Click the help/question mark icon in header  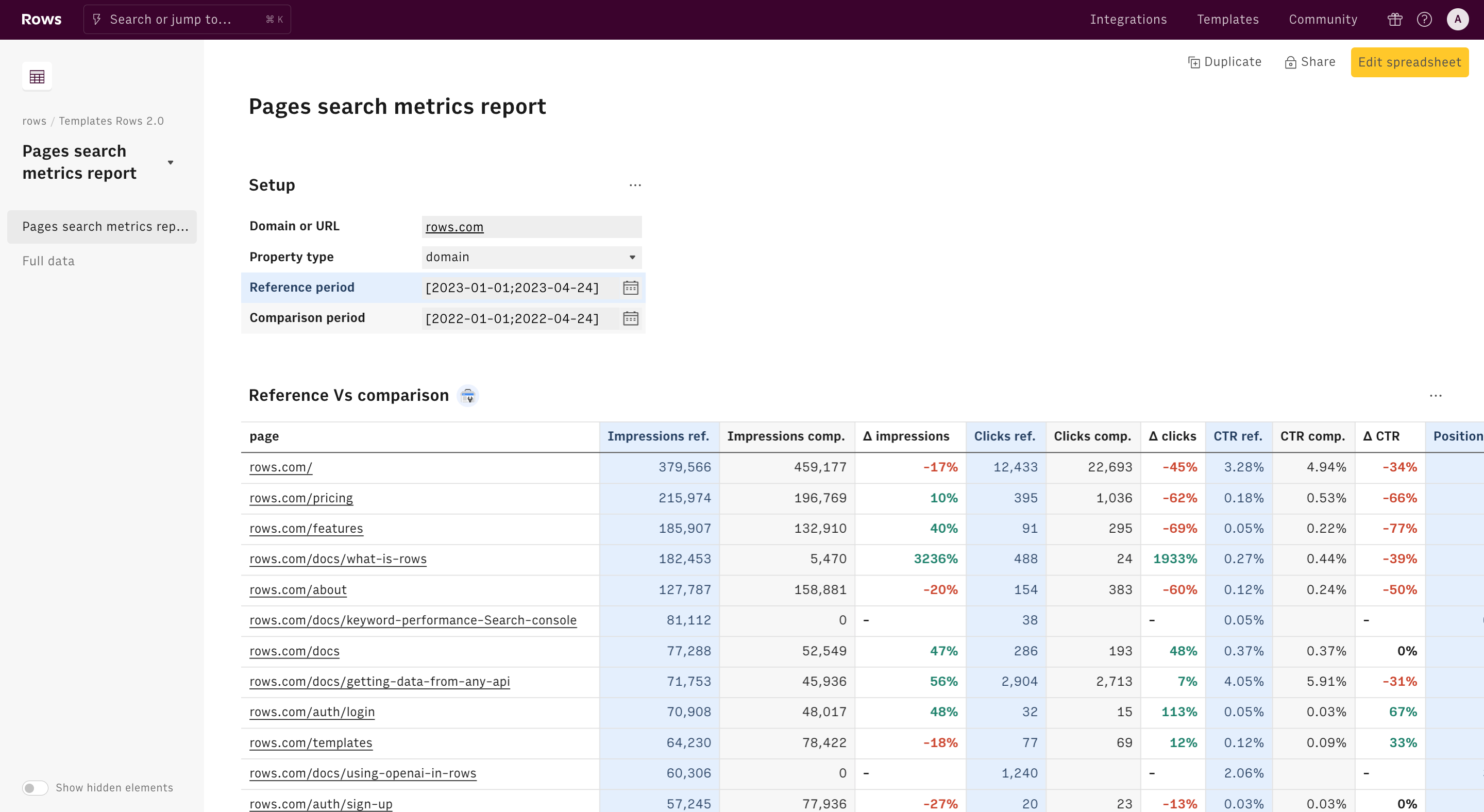click(1424, 19)
